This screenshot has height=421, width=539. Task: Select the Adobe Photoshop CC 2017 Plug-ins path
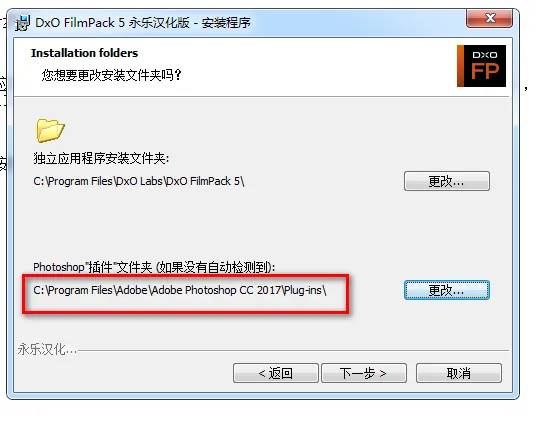pyautogui.click(x=180, y=290)
